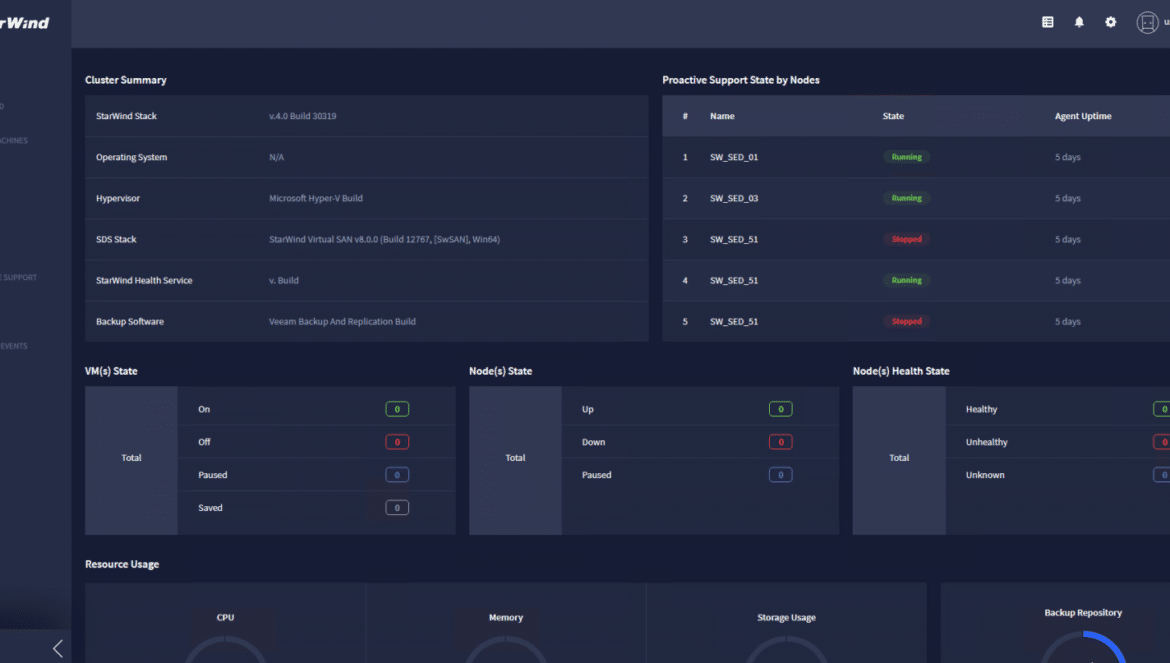Click the Total cell in Node(s) State
This screenshot has width=1170, height=663.
515,460
